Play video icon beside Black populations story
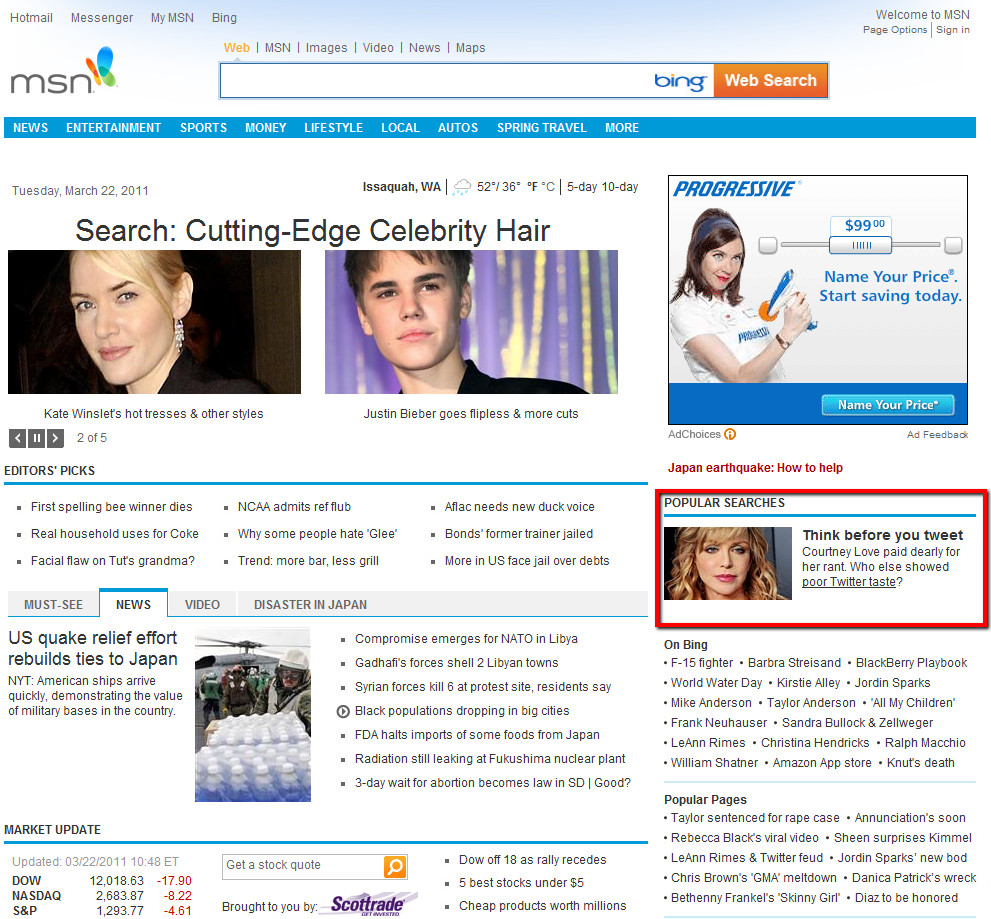 coord(343,712)
